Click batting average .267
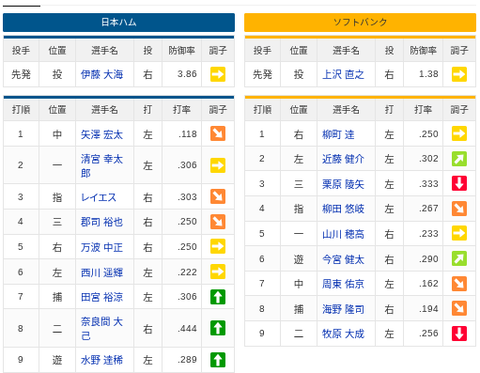 coord(429,208)
